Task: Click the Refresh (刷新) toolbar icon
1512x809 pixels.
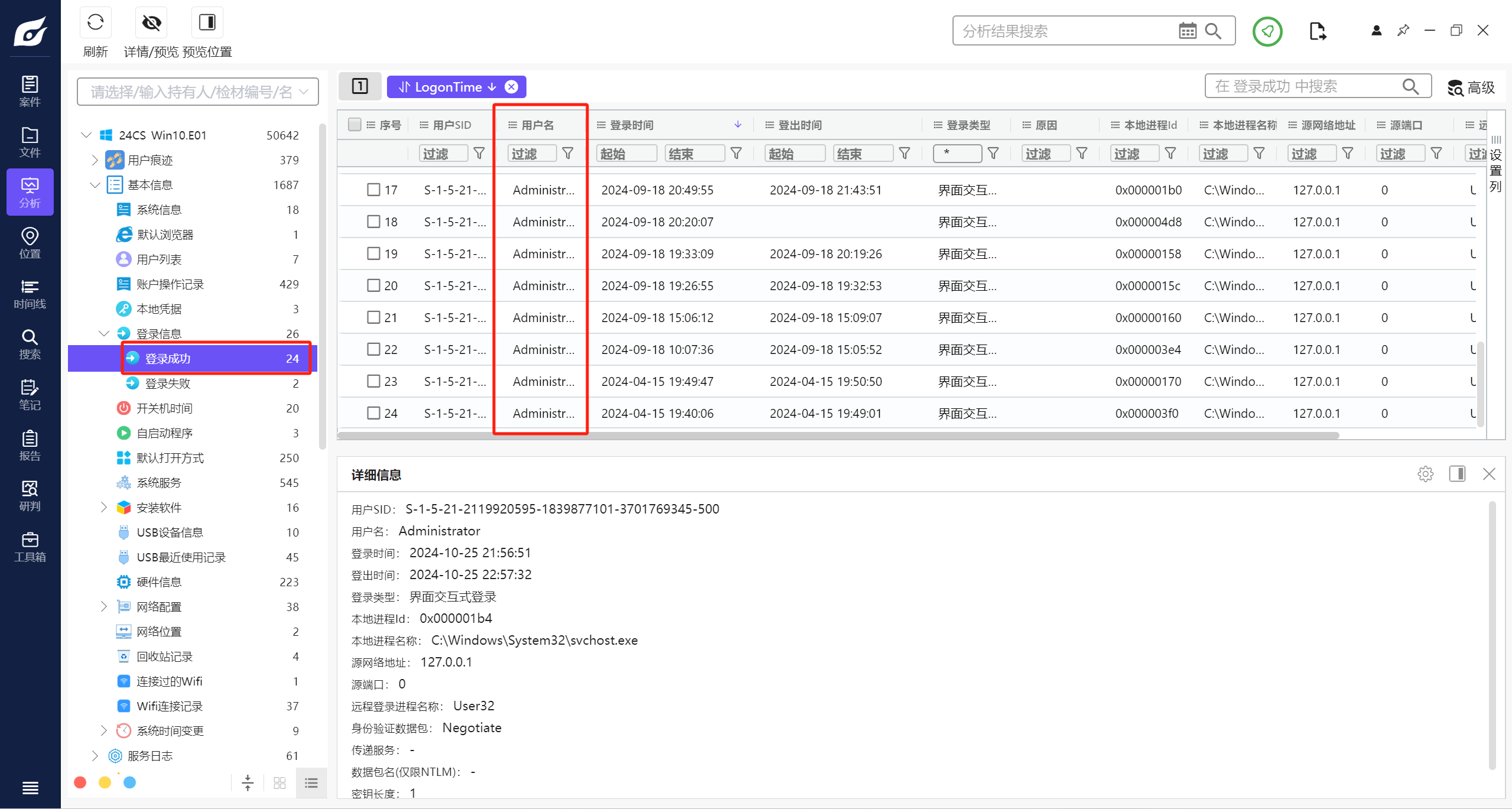Action: 95,24
